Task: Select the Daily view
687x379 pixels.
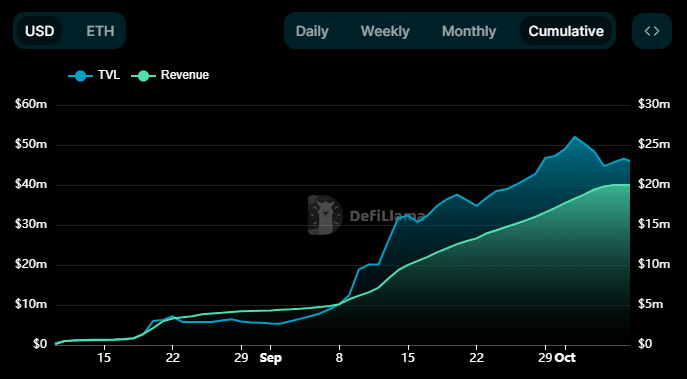Action: [x=312, y=31]
